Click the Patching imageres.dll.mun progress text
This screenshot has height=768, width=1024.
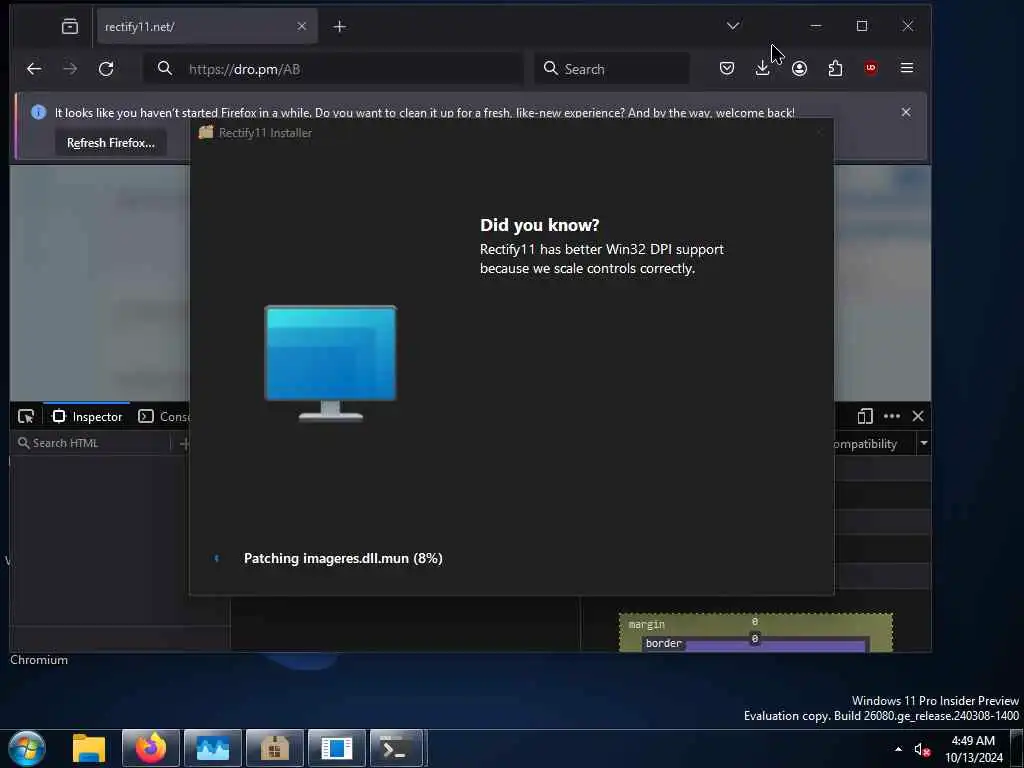click(343, 558)
